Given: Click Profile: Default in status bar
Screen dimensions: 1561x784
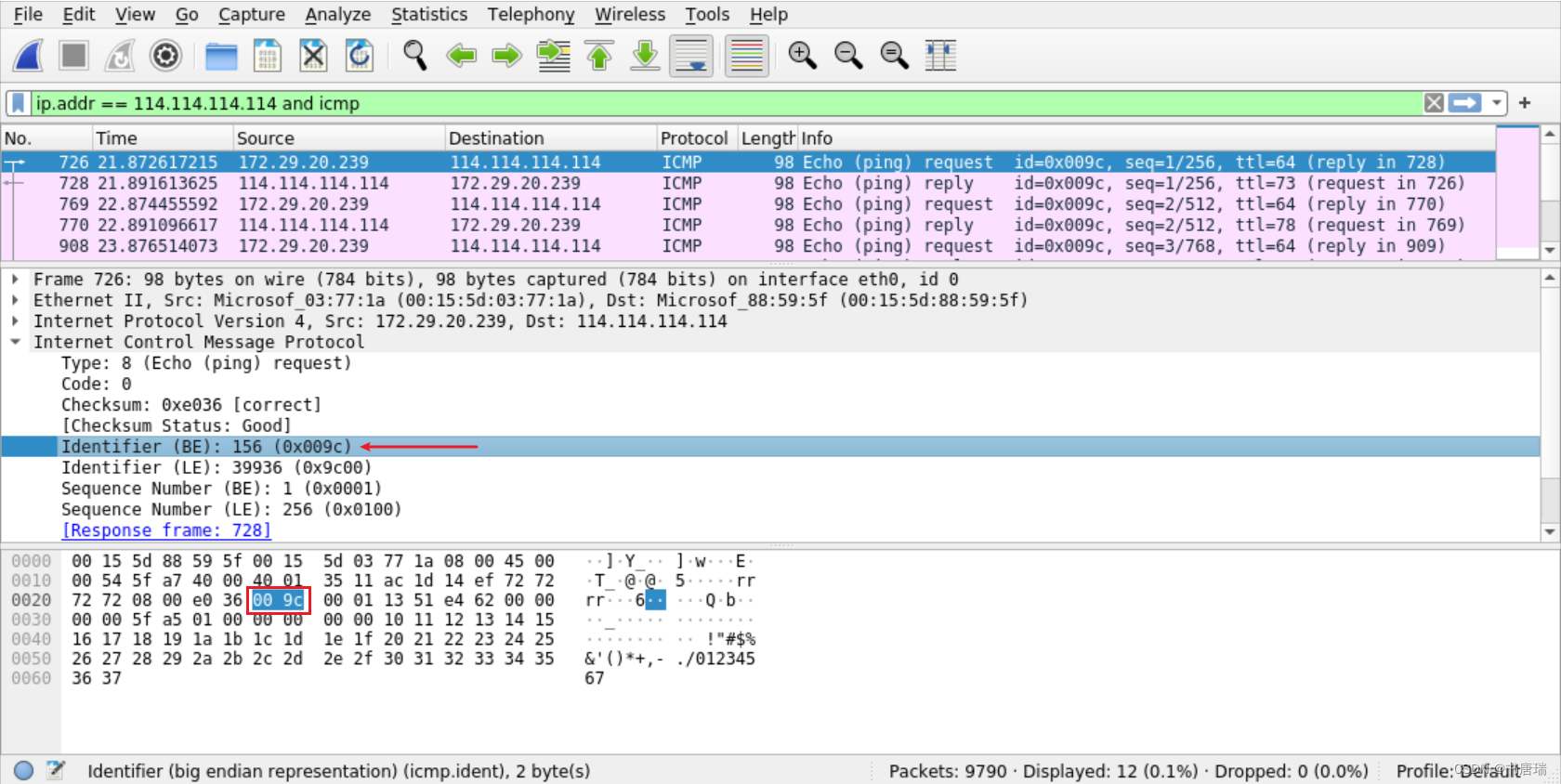Looking at the screenshot, I should [x=1458, y=770].
